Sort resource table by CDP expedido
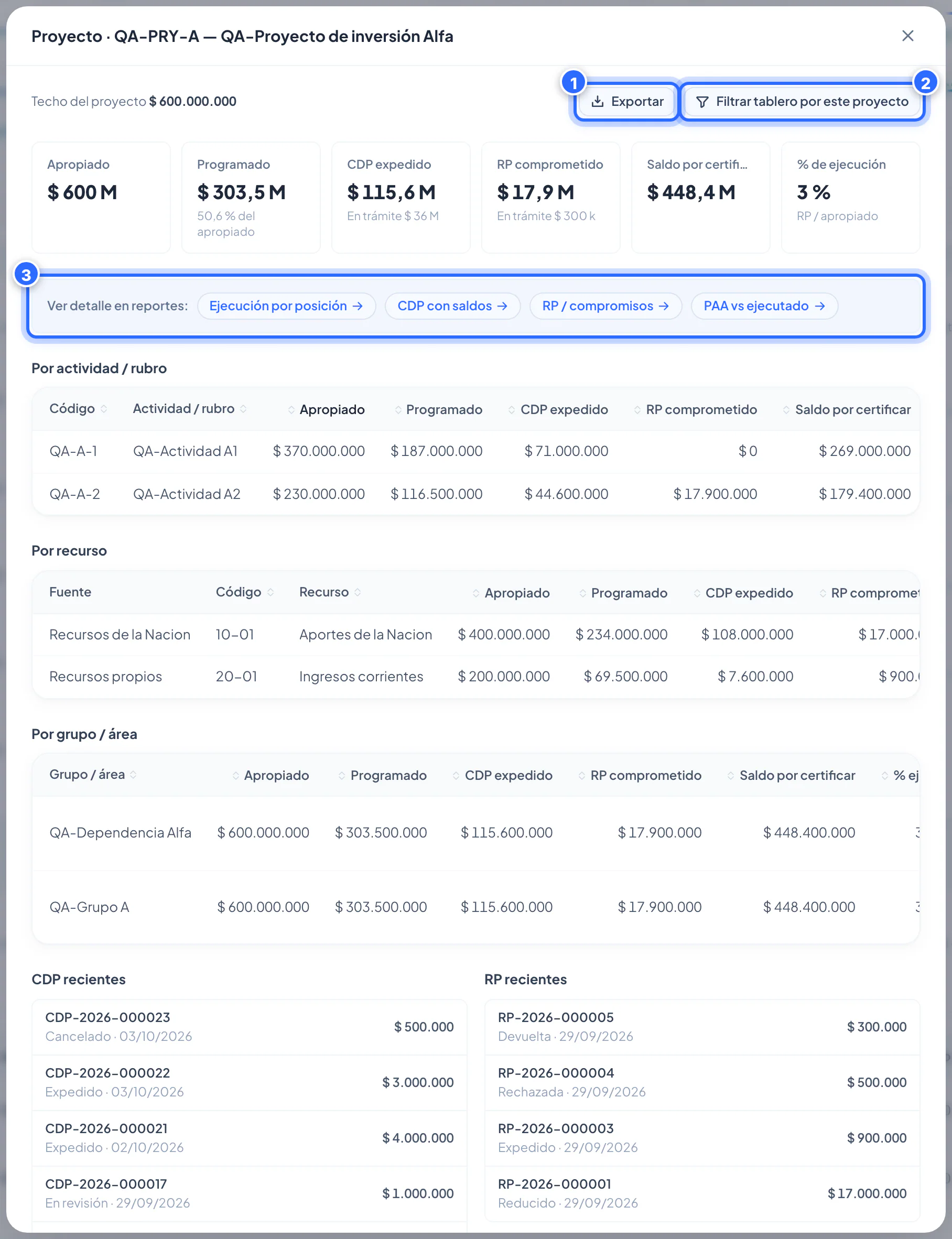The width and height of the screenshot is (952, 1239). 743,593
